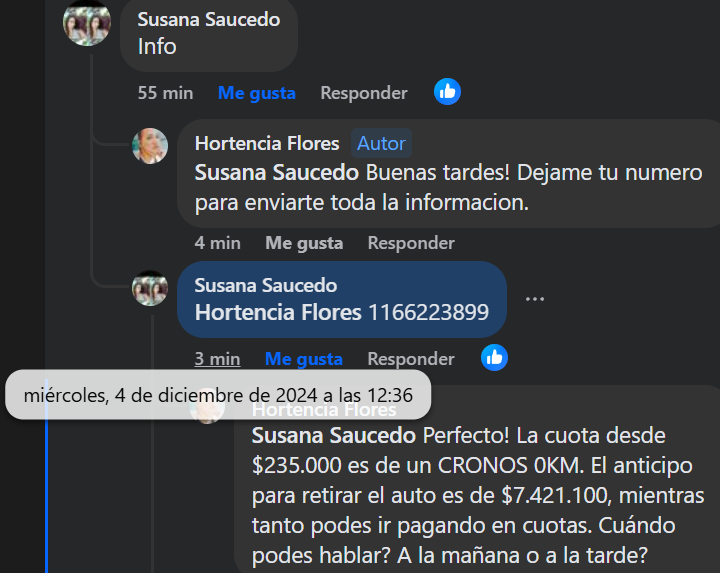
Task: Toggle Me gusta on Hortencia's Buenas tardes reply
Action: click(x=304, y=243)
